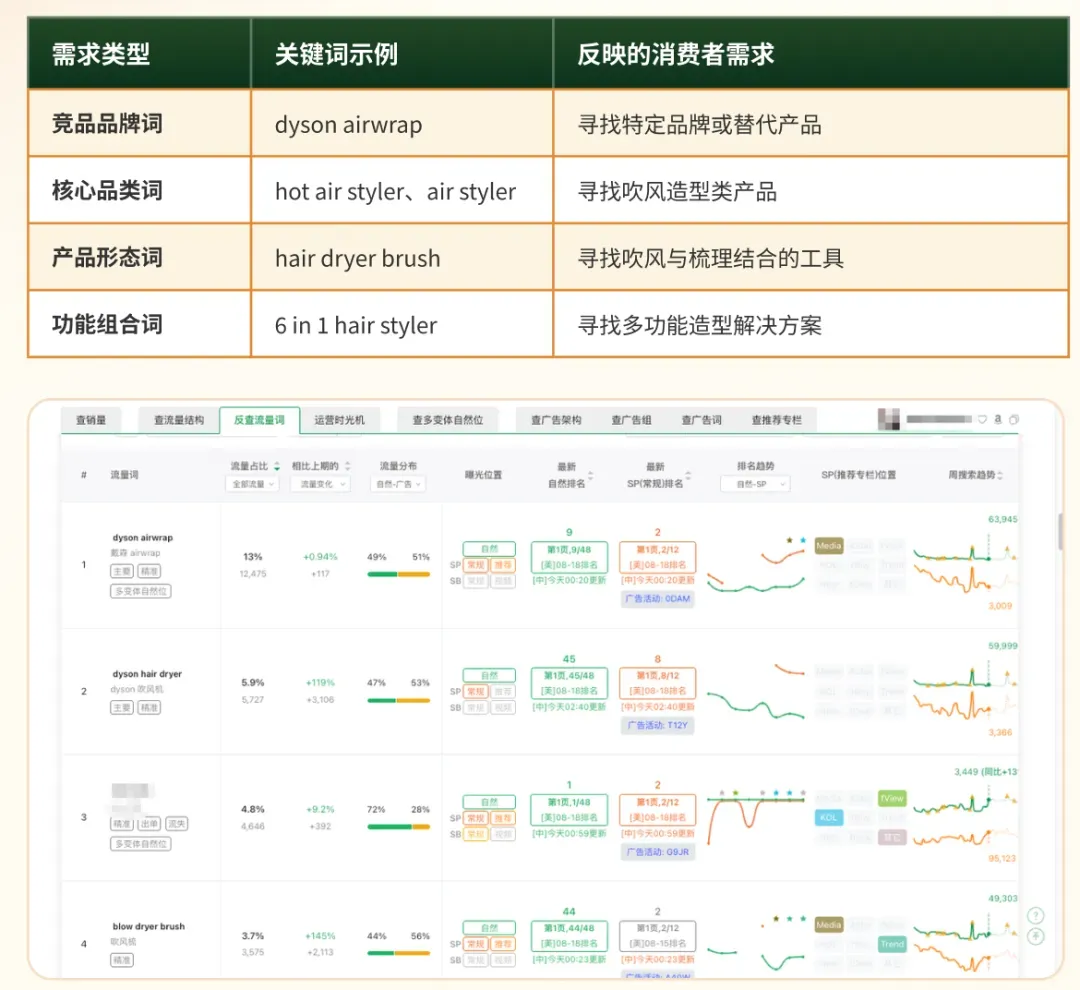Screen dimensions: 1080x990
Task: Click traffic distribution bar for dyson airwrap
Action: point(398,574)
